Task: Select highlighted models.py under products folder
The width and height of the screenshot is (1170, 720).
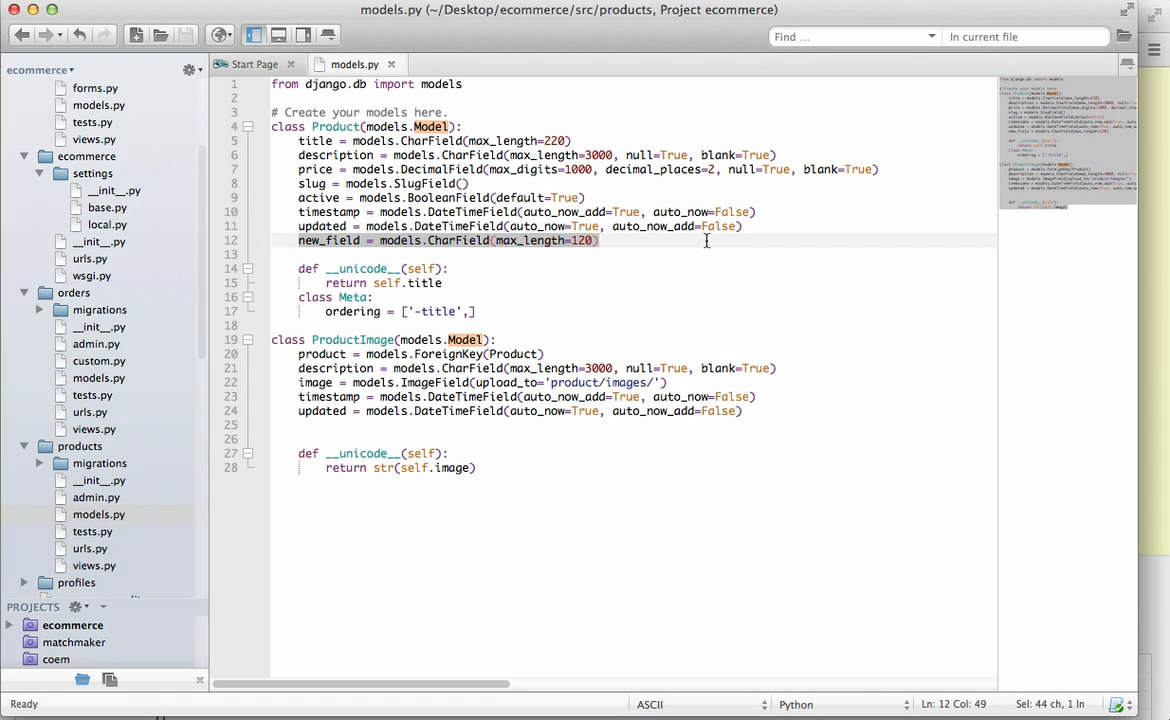Action: click(98, 515)
